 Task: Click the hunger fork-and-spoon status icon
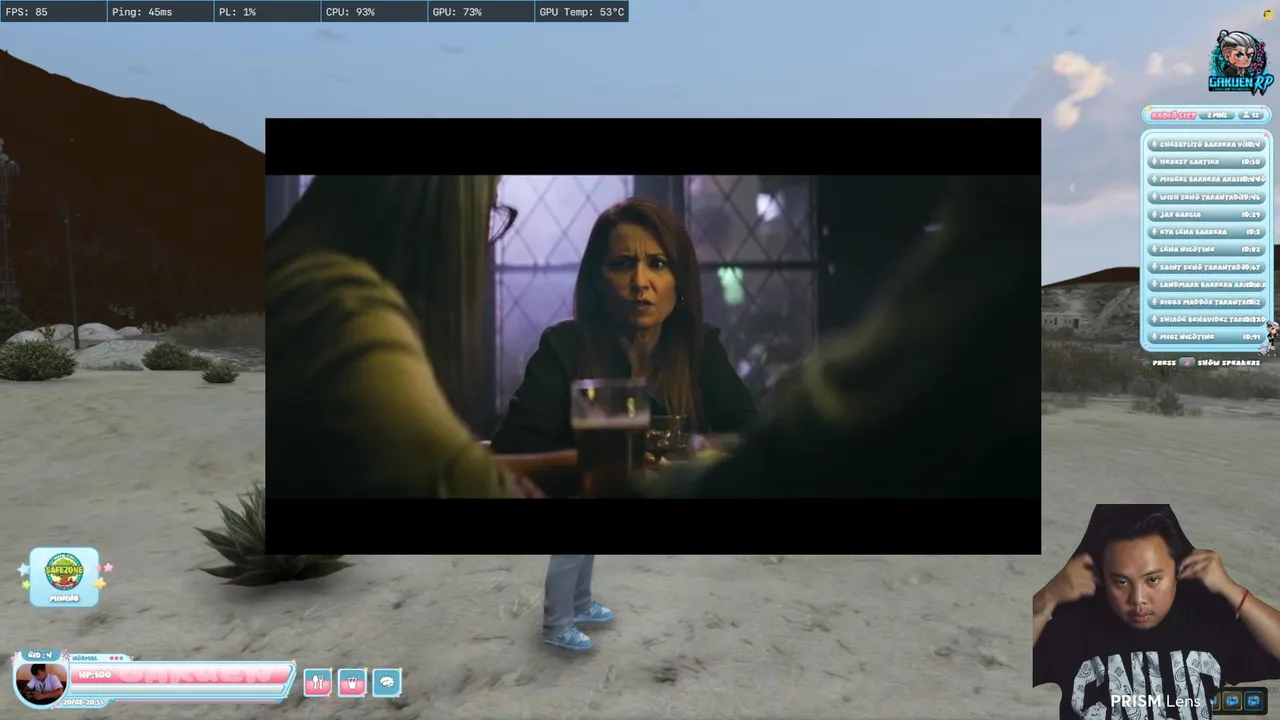tap(317, 683)
